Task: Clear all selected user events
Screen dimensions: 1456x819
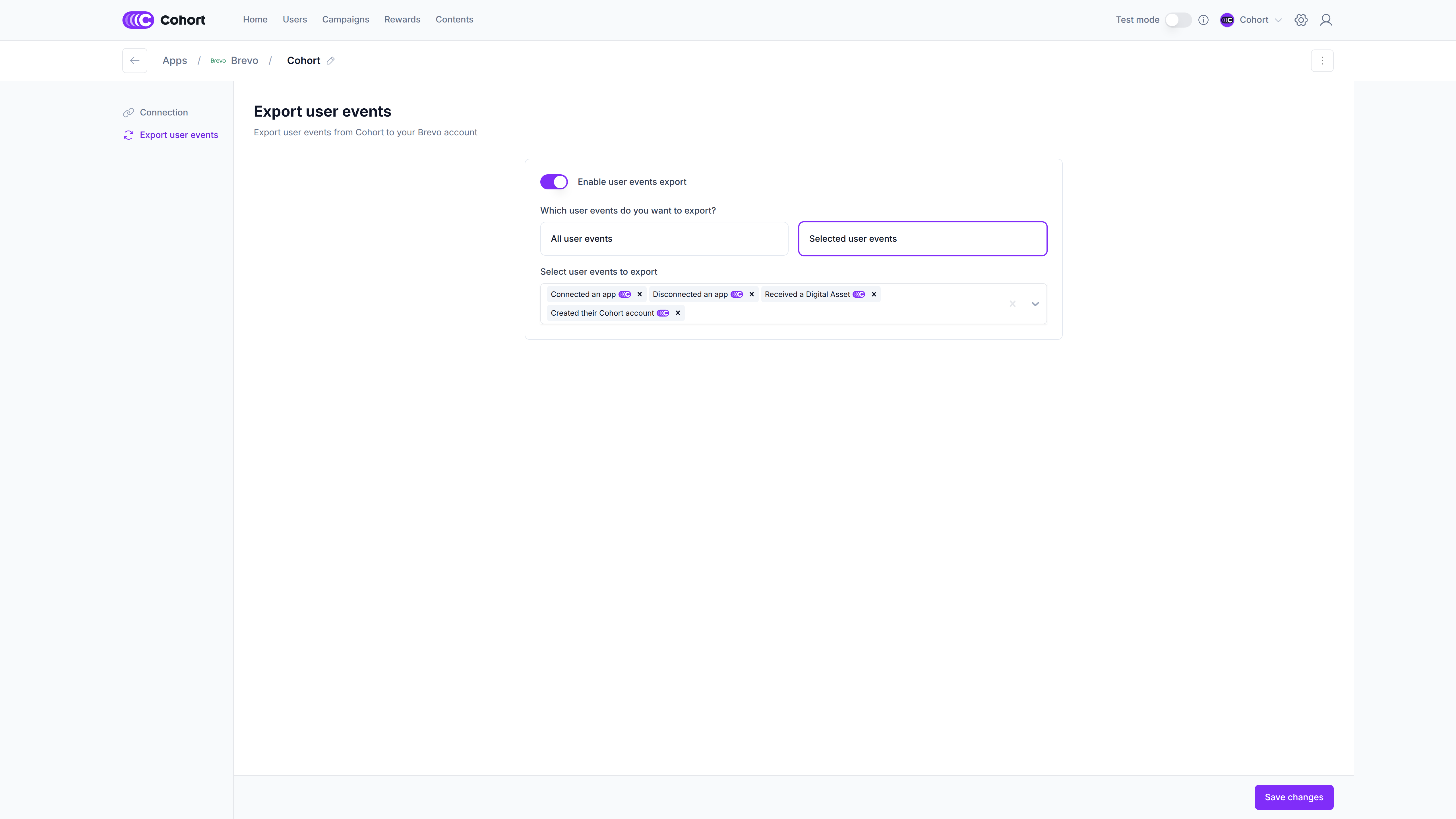Action: (1012, 304)
